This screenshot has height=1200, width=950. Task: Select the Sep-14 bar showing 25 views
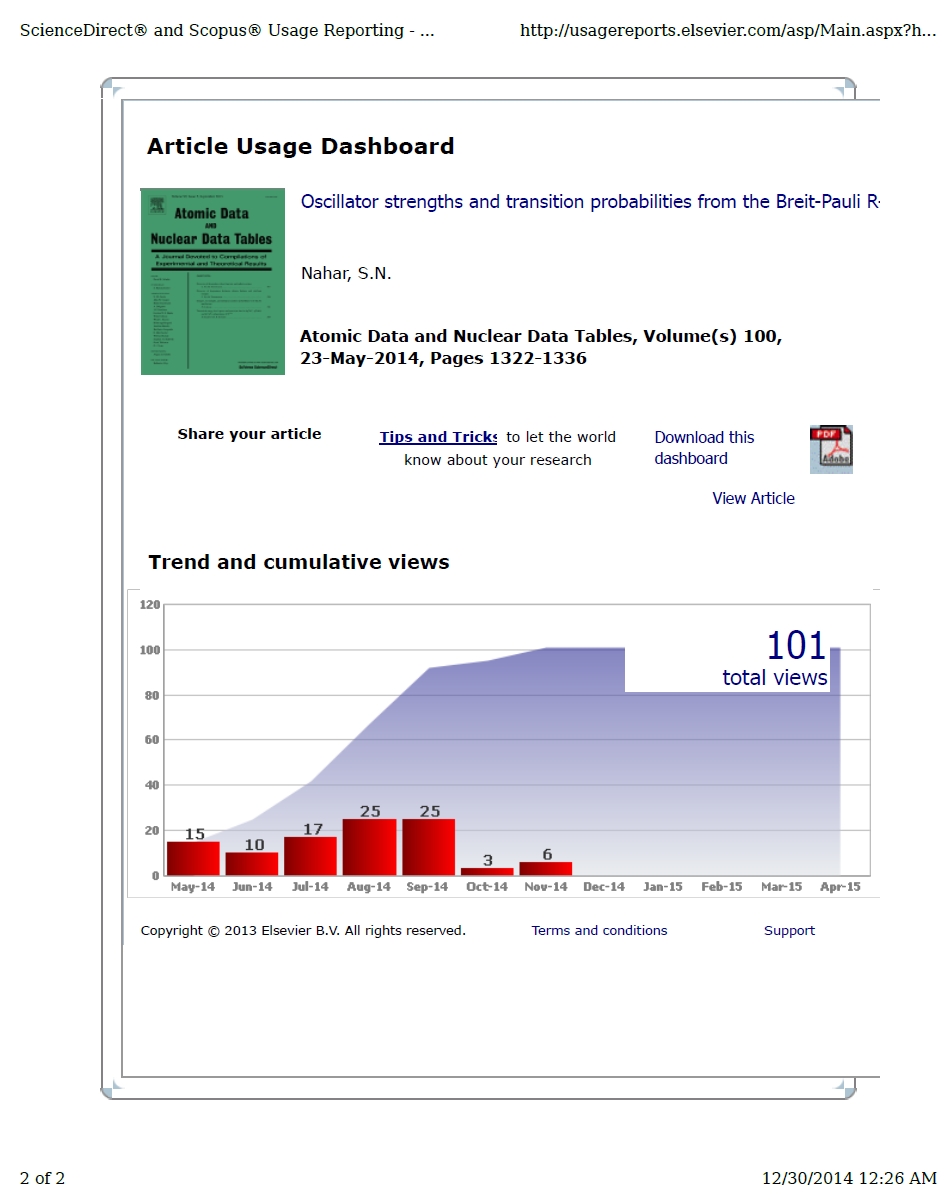[x=429, y=847]
